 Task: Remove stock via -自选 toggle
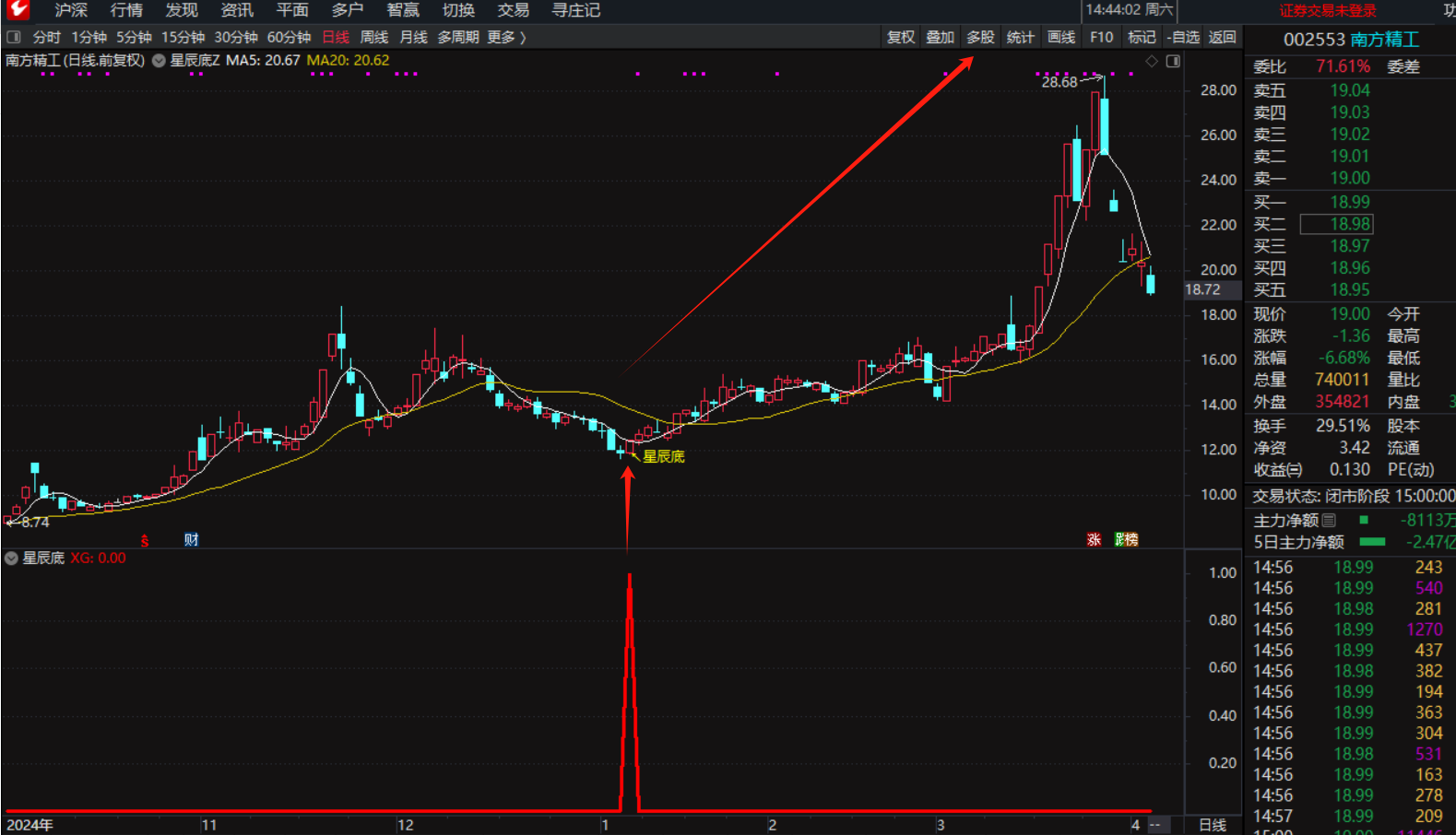point(1183,38)
